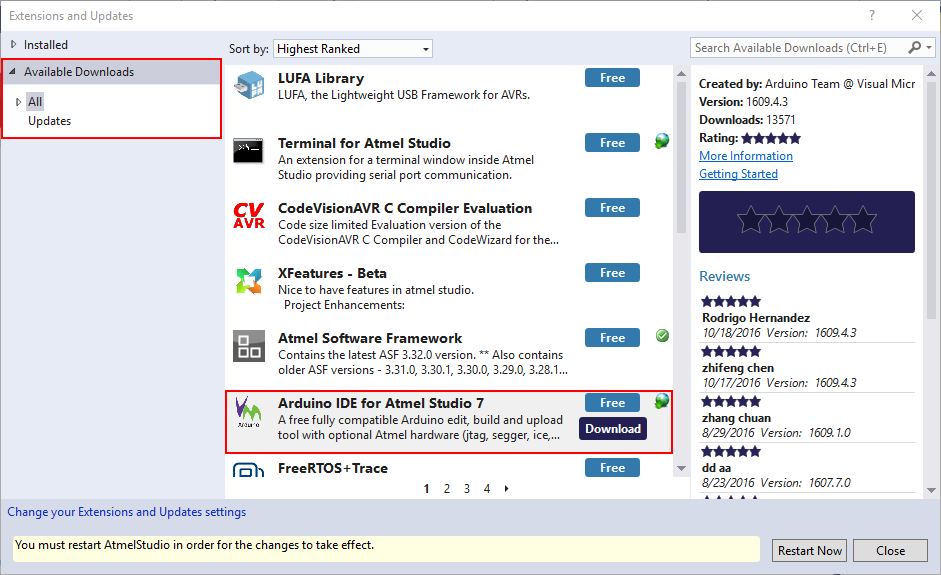Screen dimensions: 941x575
Task: Click the details pane scrollbar thumb
Action: pyautogui.click(x=931, y=201)
